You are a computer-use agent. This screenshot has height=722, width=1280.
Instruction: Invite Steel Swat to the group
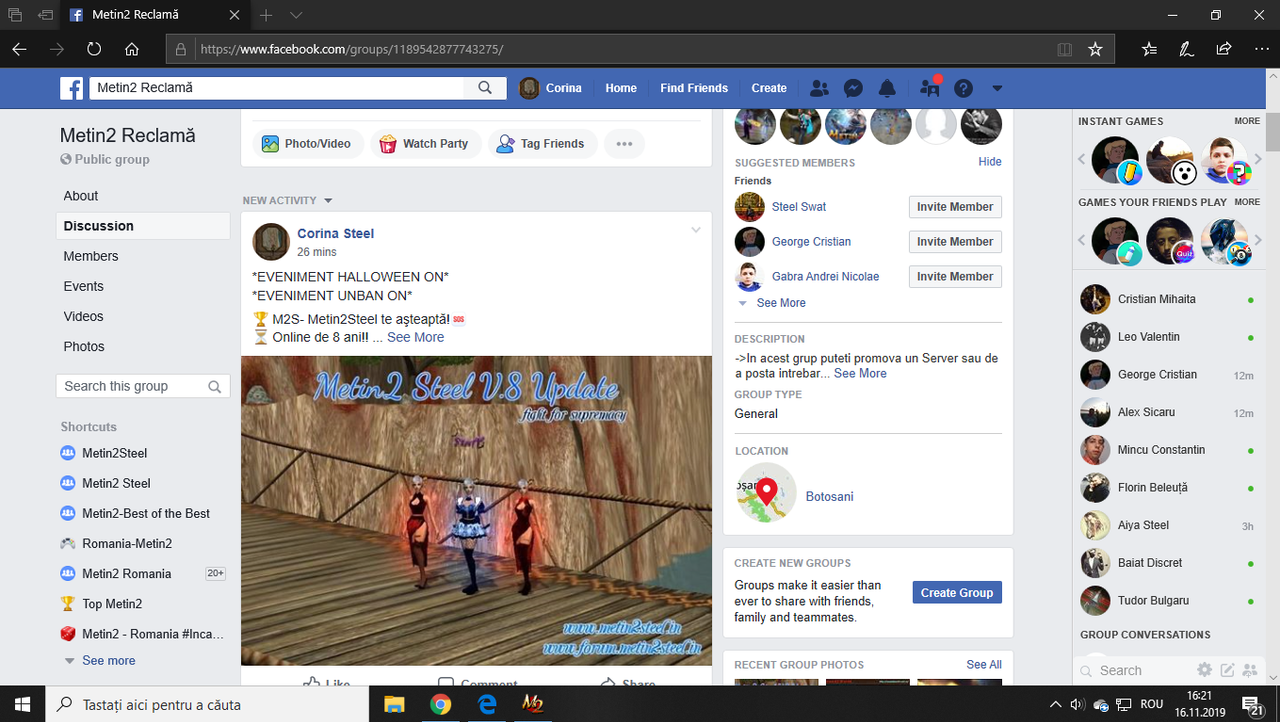(955, 207)
